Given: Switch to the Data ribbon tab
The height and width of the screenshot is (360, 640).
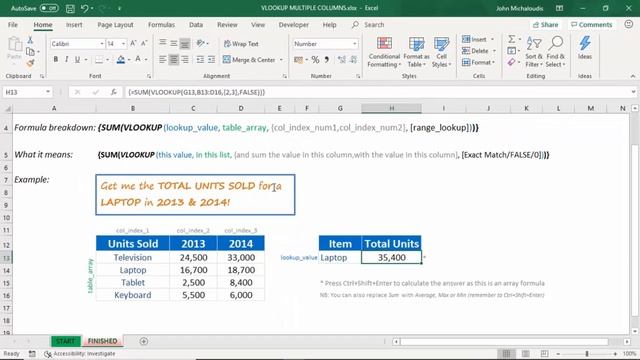Looking at the screenshot, I should coord(196,24).
